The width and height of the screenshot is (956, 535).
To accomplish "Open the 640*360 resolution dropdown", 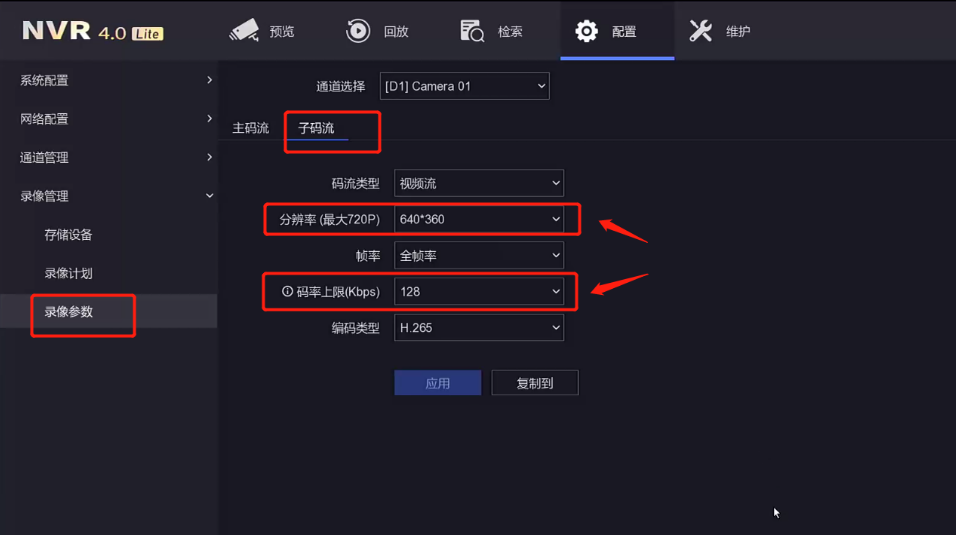I will pos(479,219).
